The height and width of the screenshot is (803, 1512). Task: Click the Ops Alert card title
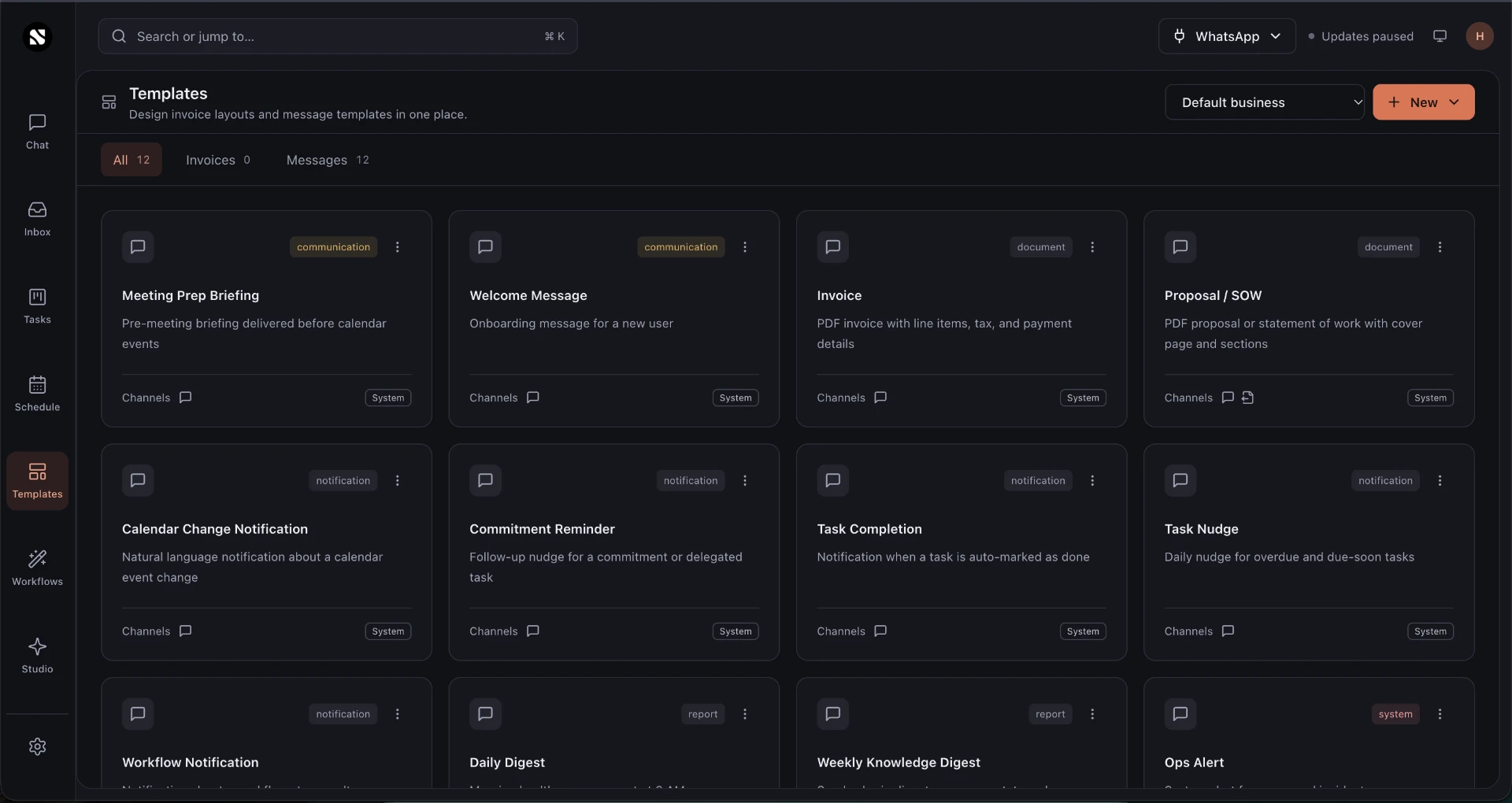(x=1194, y=762)
